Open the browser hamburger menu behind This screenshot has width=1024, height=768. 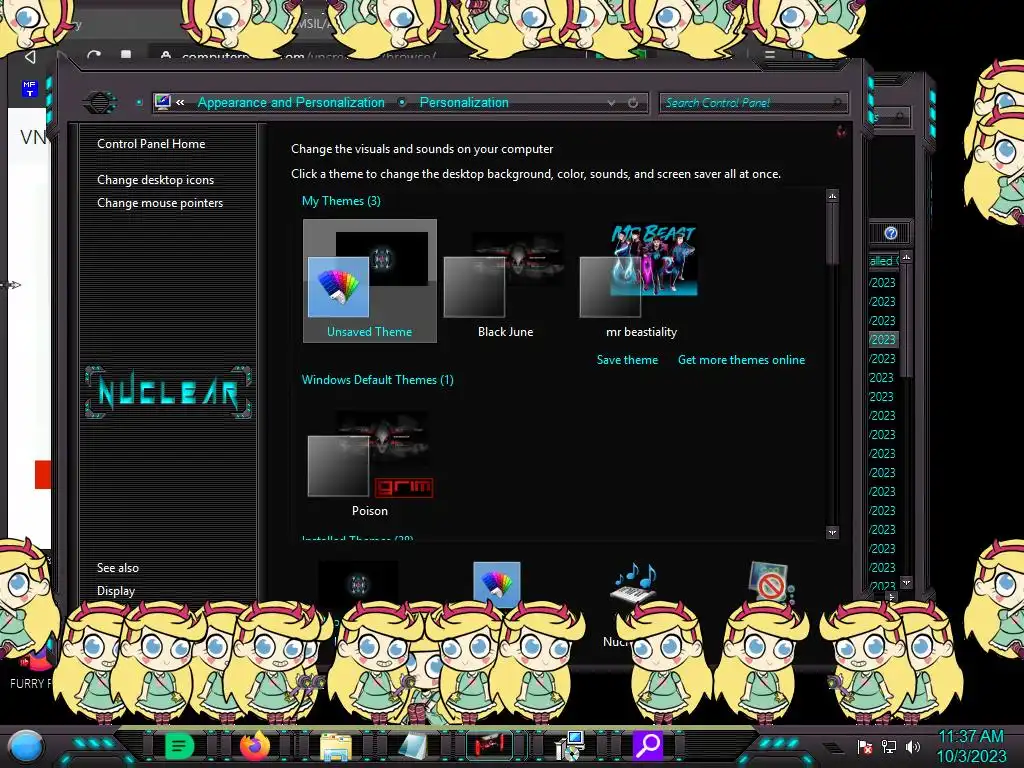770,55
